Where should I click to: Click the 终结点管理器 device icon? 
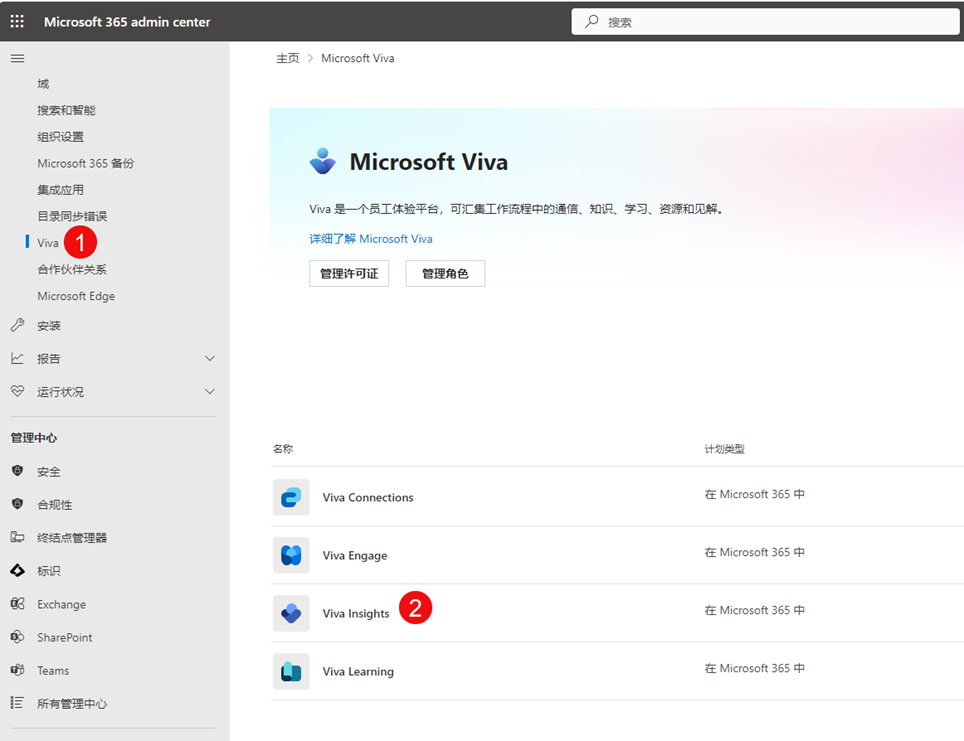(x=17, y=537)
